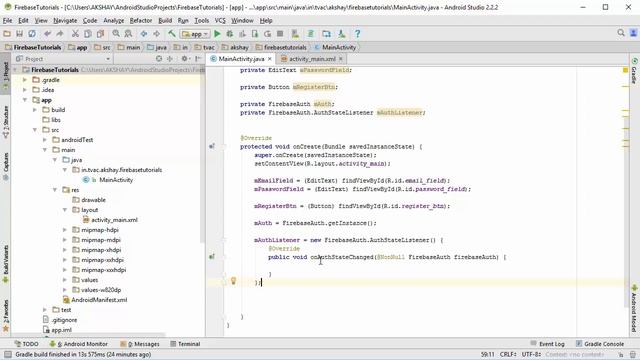Image resolution: width=640 pixels, height=360 pixels.
Task: Click the Undo arrow icon
Action: point(47,34)
